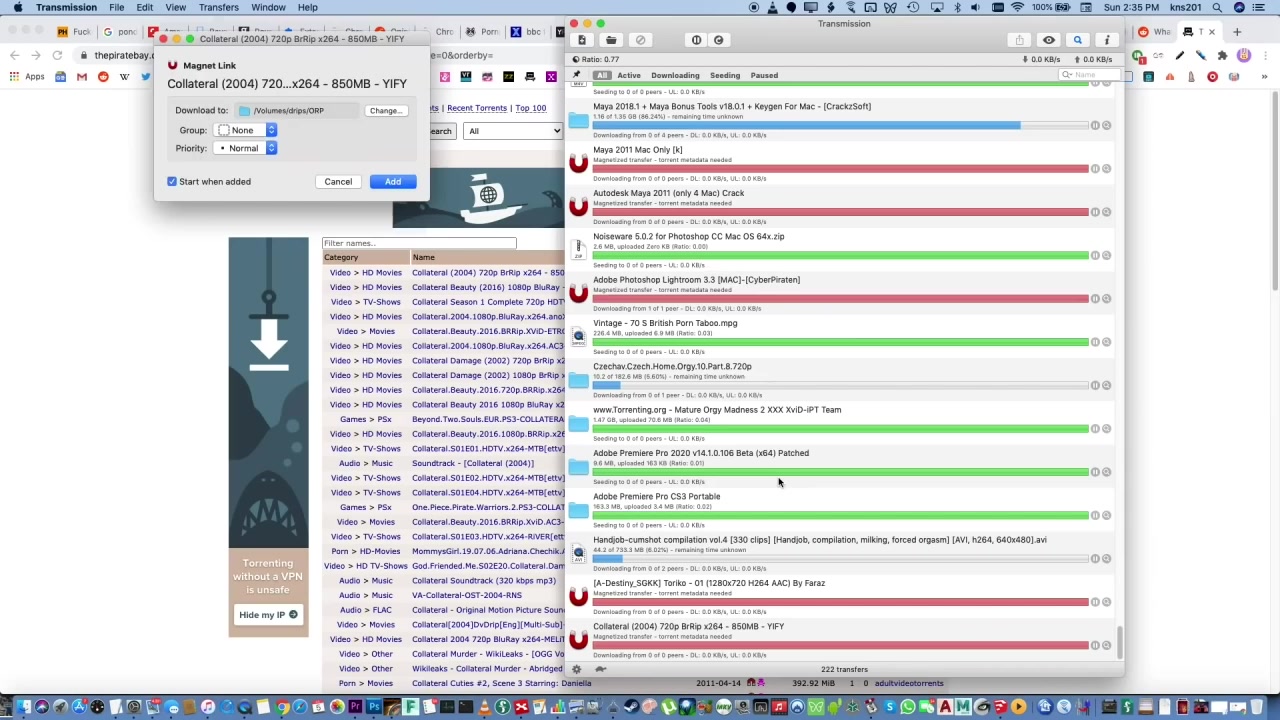Pause all transfers with the toolbar icon
1280x720 pixels.
click(696, 40)
